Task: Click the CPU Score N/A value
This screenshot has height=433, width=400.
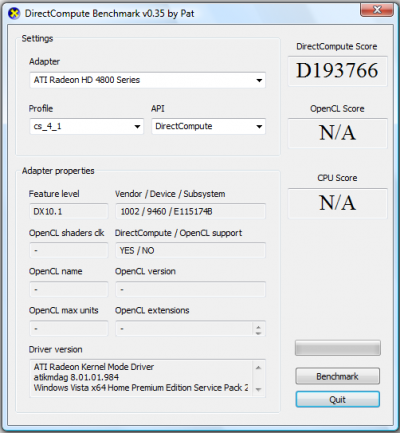Action: point(337,203)
